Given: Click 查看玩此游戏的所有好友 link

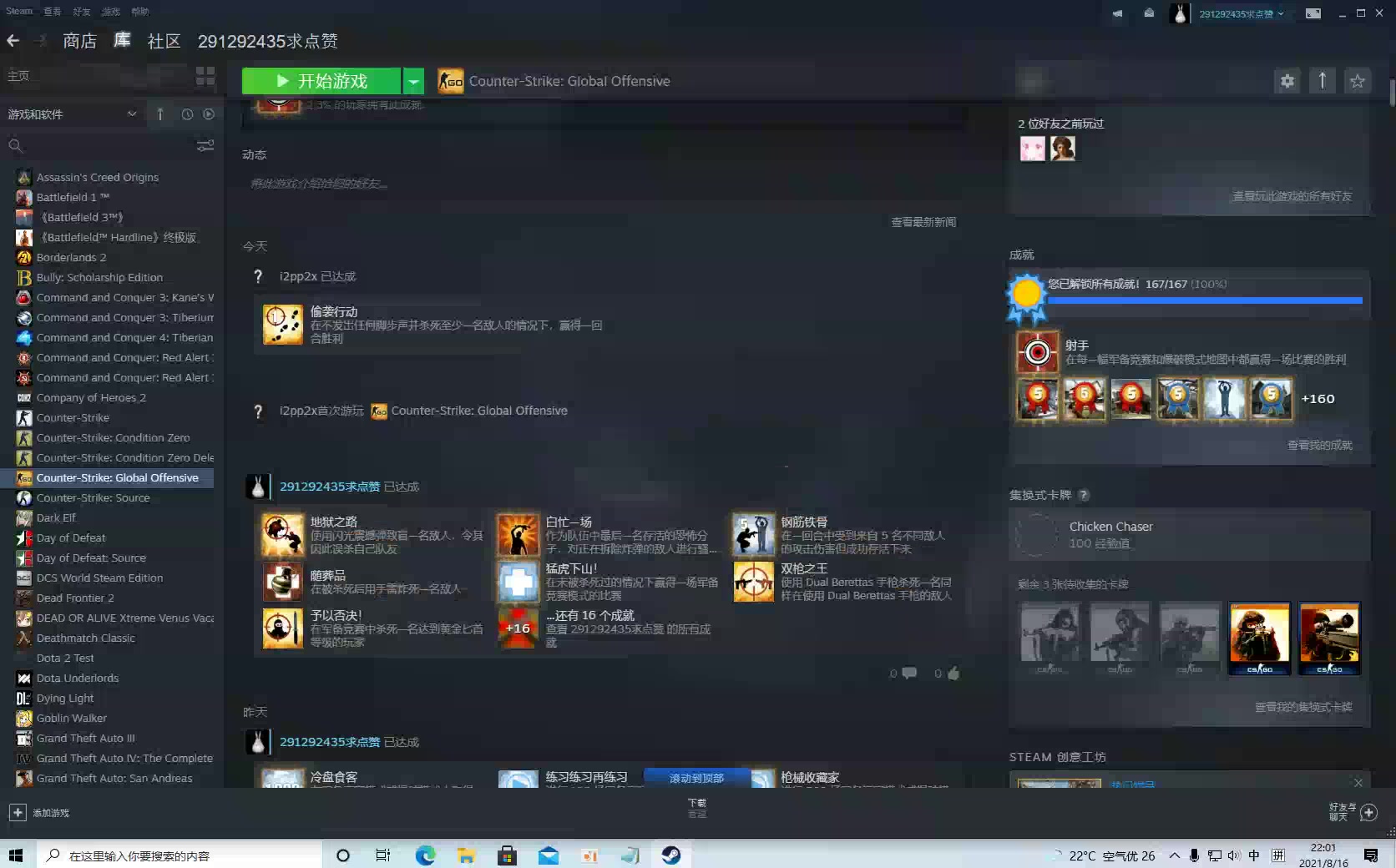Looking at the screenshot, I should point(1292,196).
